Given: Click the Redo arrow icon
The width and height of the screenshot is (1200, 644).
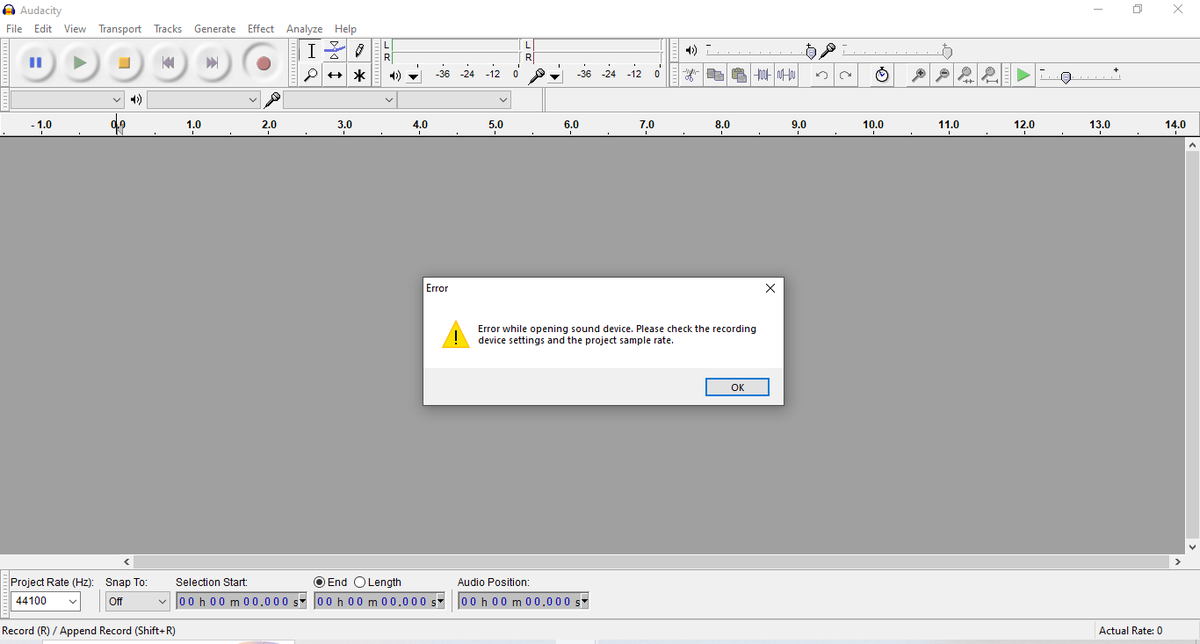Looking at the screenshot, I should (846, 75).
